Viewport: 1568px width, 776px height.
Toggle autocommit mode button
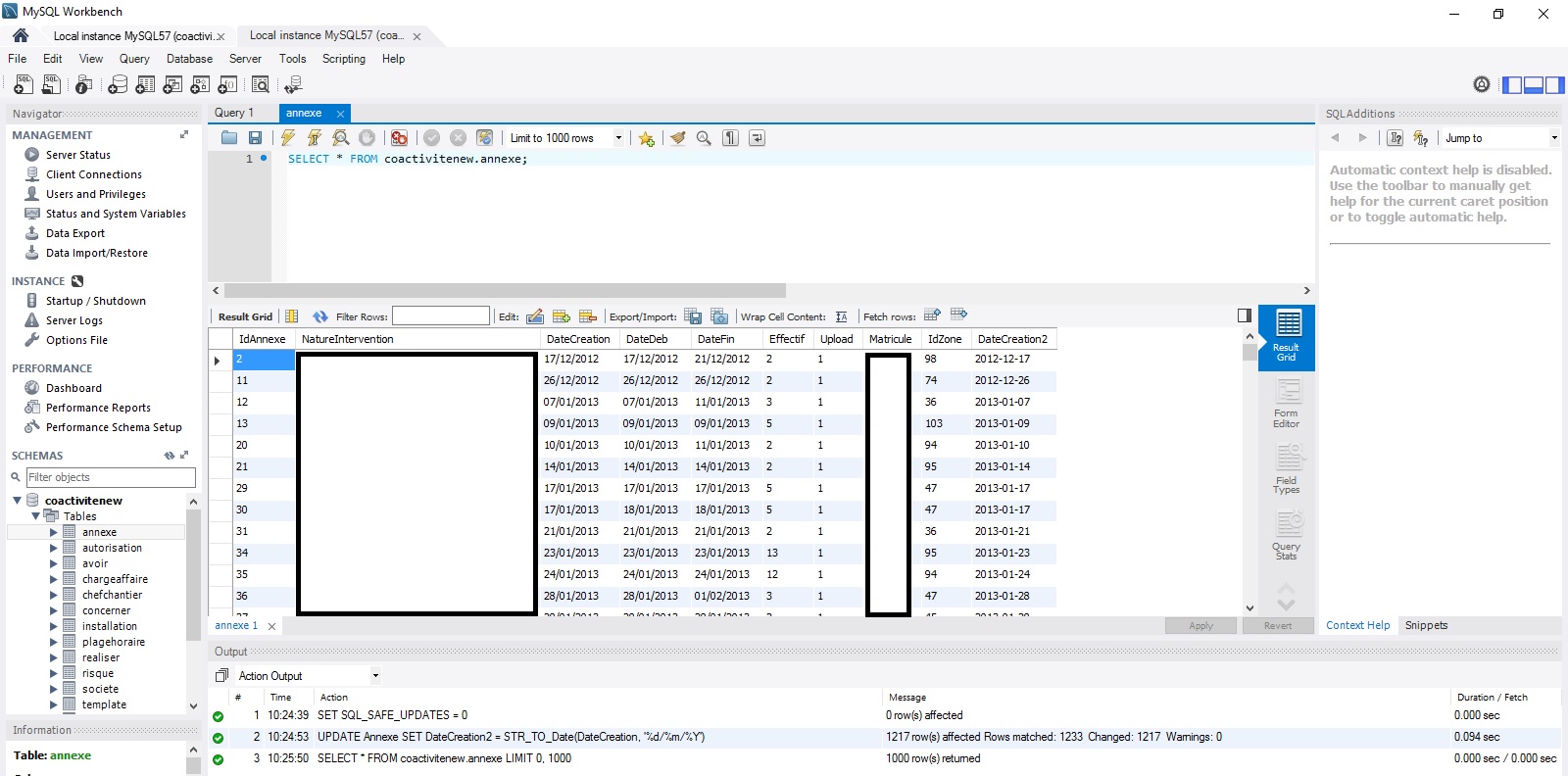coord(484,138)
